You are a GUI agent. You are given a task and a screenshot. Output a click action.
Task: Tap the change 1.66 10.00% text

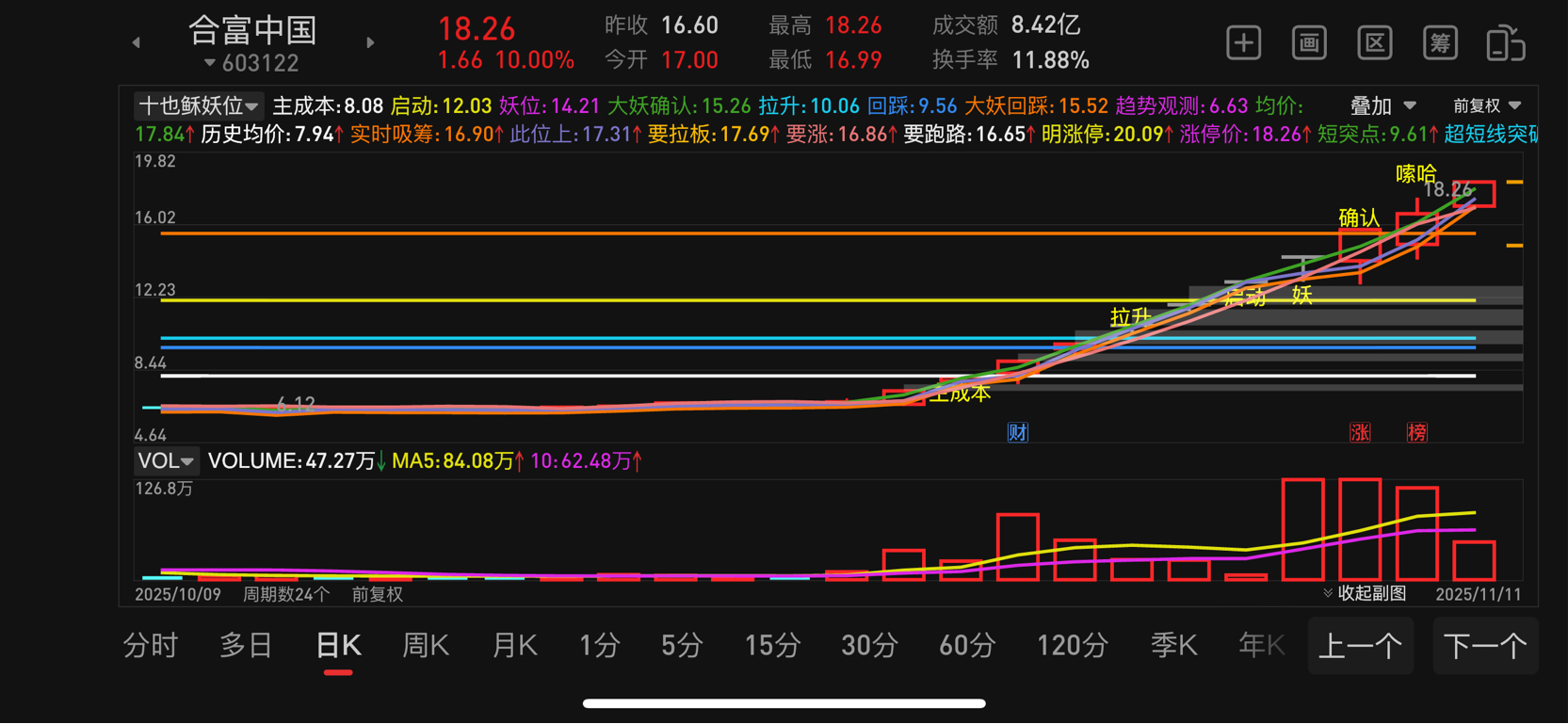506,60
